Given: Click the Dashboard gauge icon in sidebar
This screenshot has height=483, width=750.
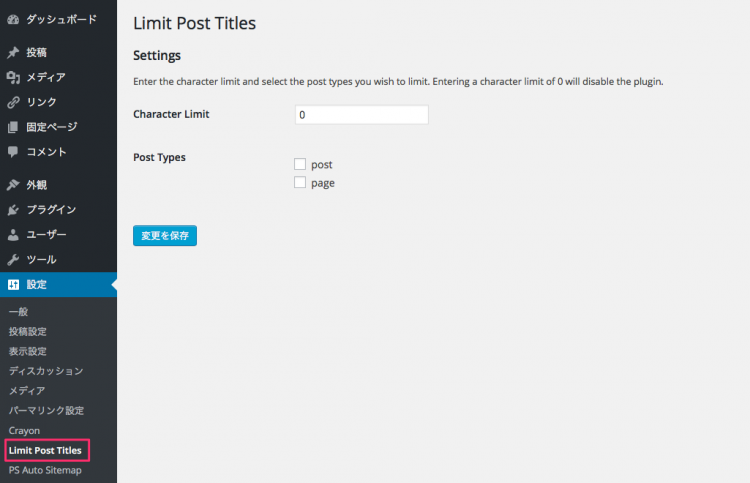Looking at the screenshot, I should point(13,19).
